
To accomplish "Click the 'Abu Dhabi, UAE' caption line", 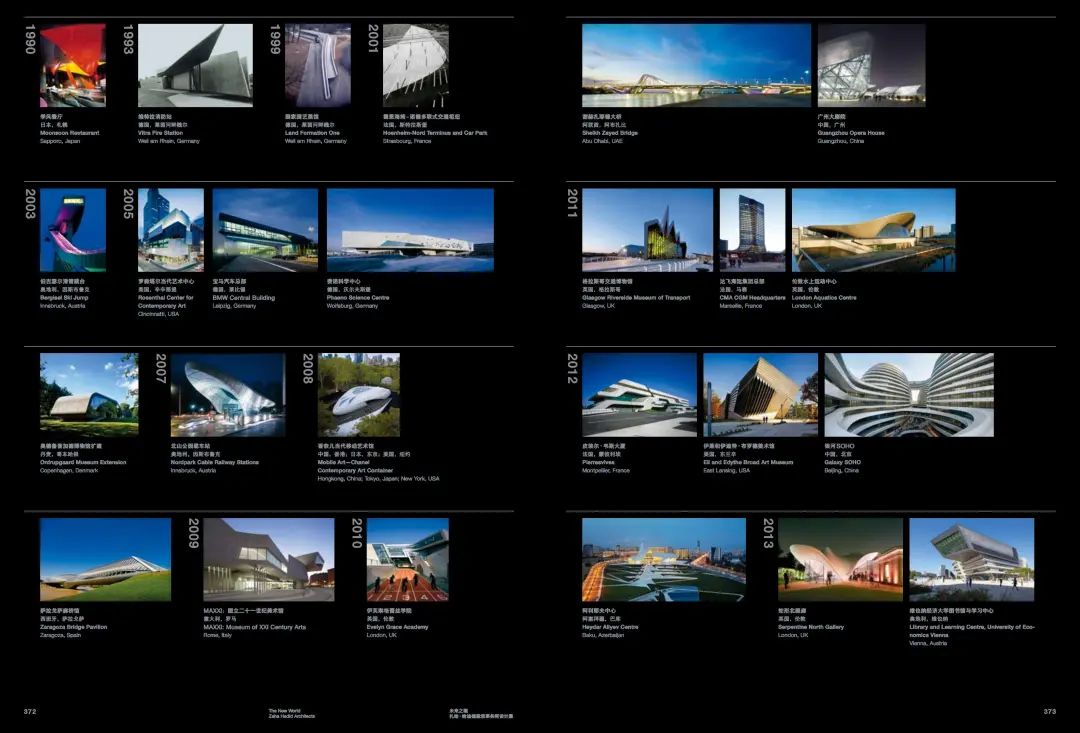I will [602, 141].
